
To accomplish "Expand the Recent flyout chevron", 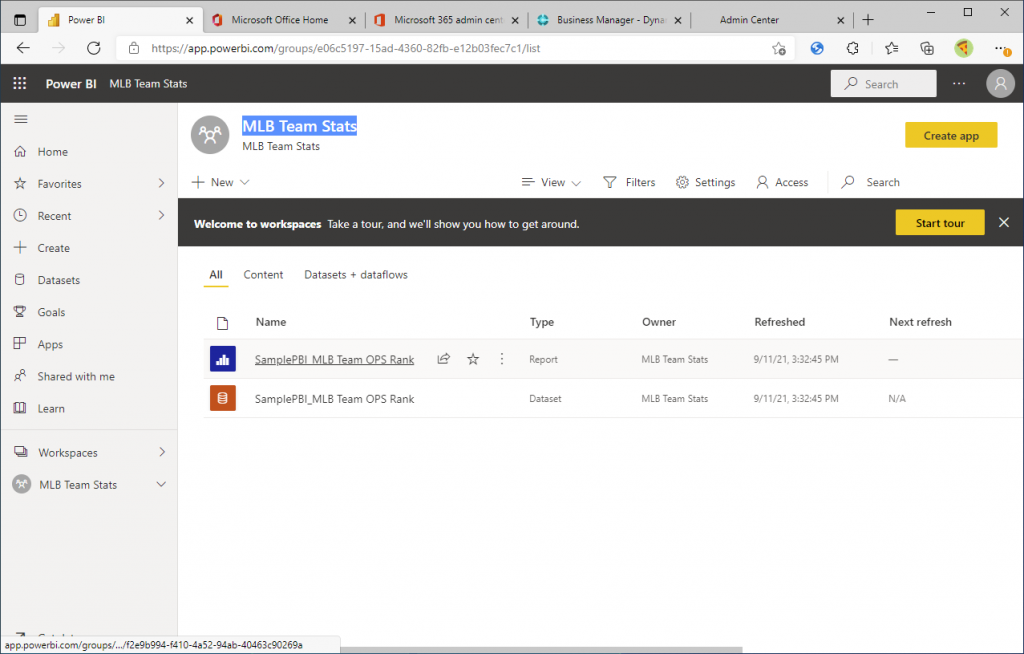I will click(x=161, y=215).
